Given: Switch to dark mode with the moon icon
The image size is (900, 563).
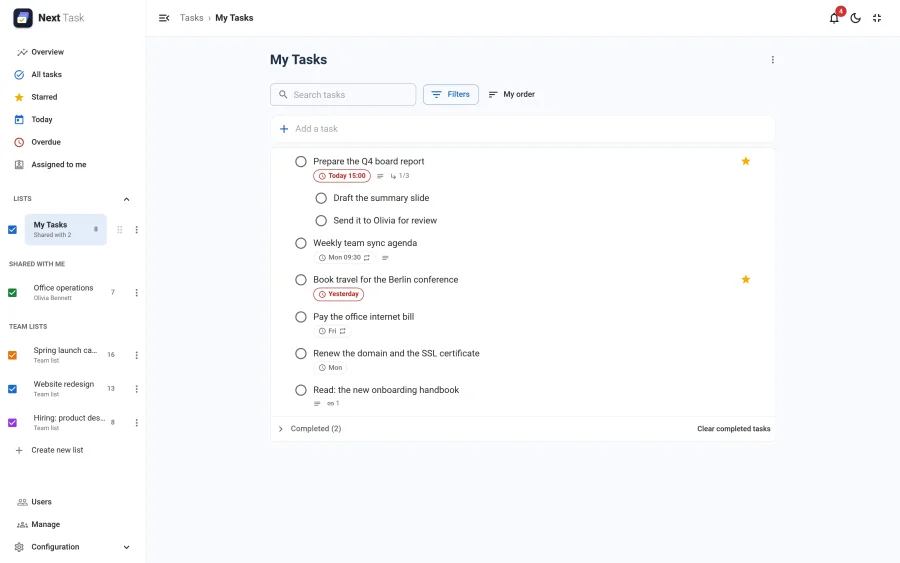Looking at the screenshot, I should click(x=855, y=18).
